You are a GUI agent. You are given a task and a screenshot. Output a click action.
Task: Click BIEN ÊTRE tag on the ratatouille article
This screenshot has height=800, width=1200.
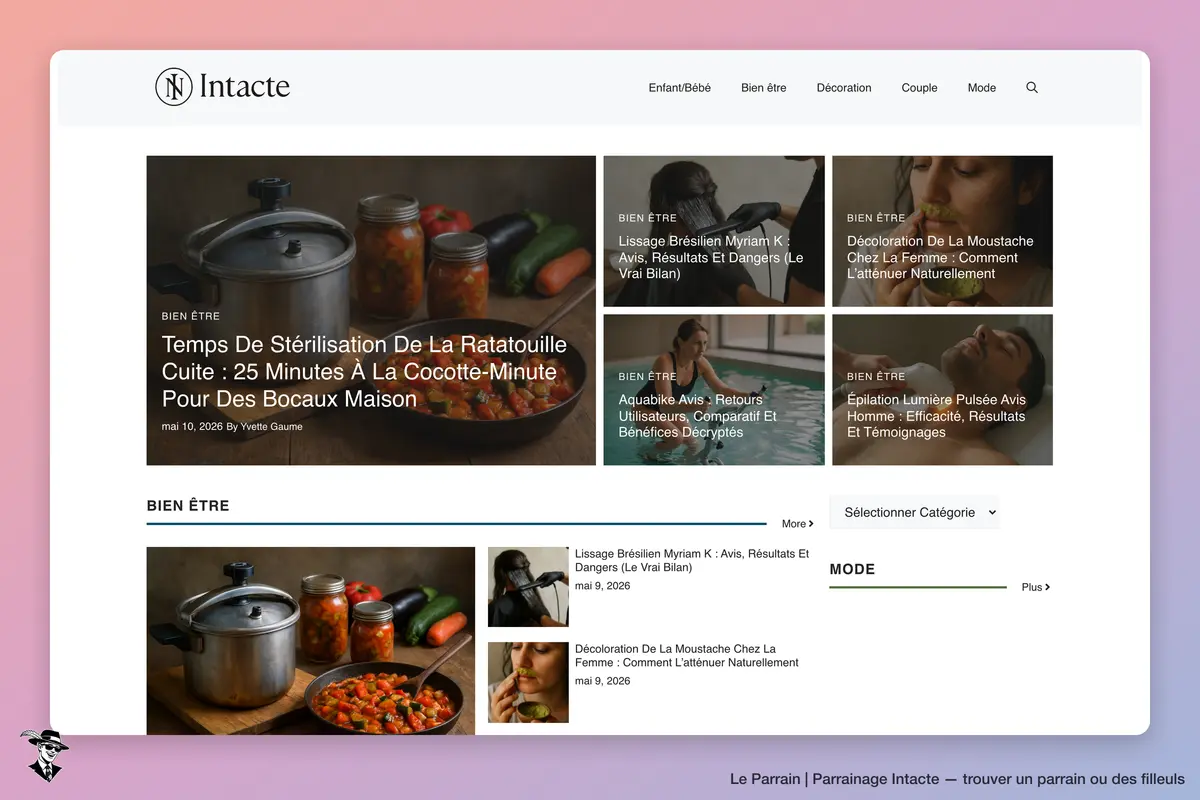pyautogui.click(x=191, y=316)
